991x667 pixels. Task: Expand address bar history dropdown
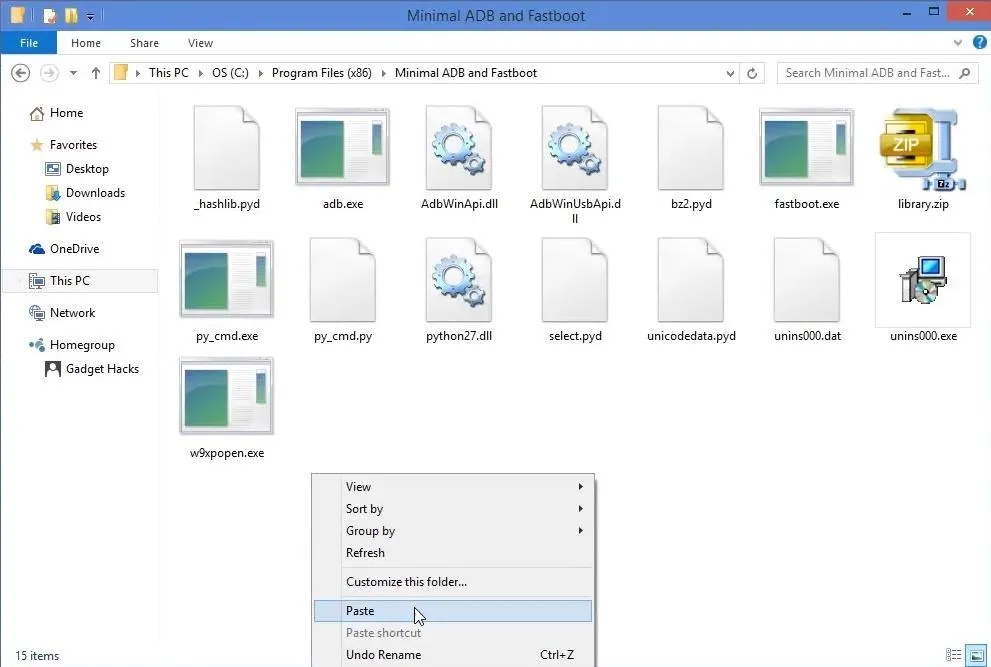(x=730, y=73)
